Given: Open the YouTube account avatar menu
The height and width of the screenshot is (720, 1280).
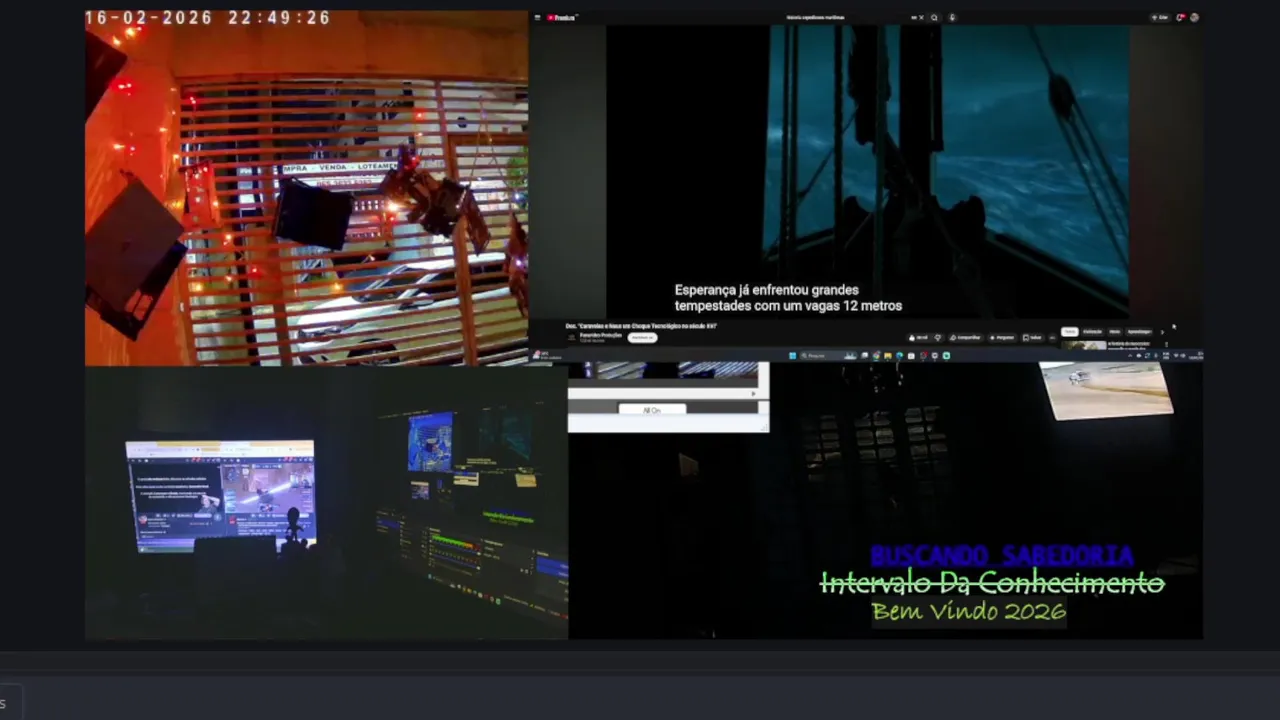Looking at the screenshot, I should (1194, 17).
